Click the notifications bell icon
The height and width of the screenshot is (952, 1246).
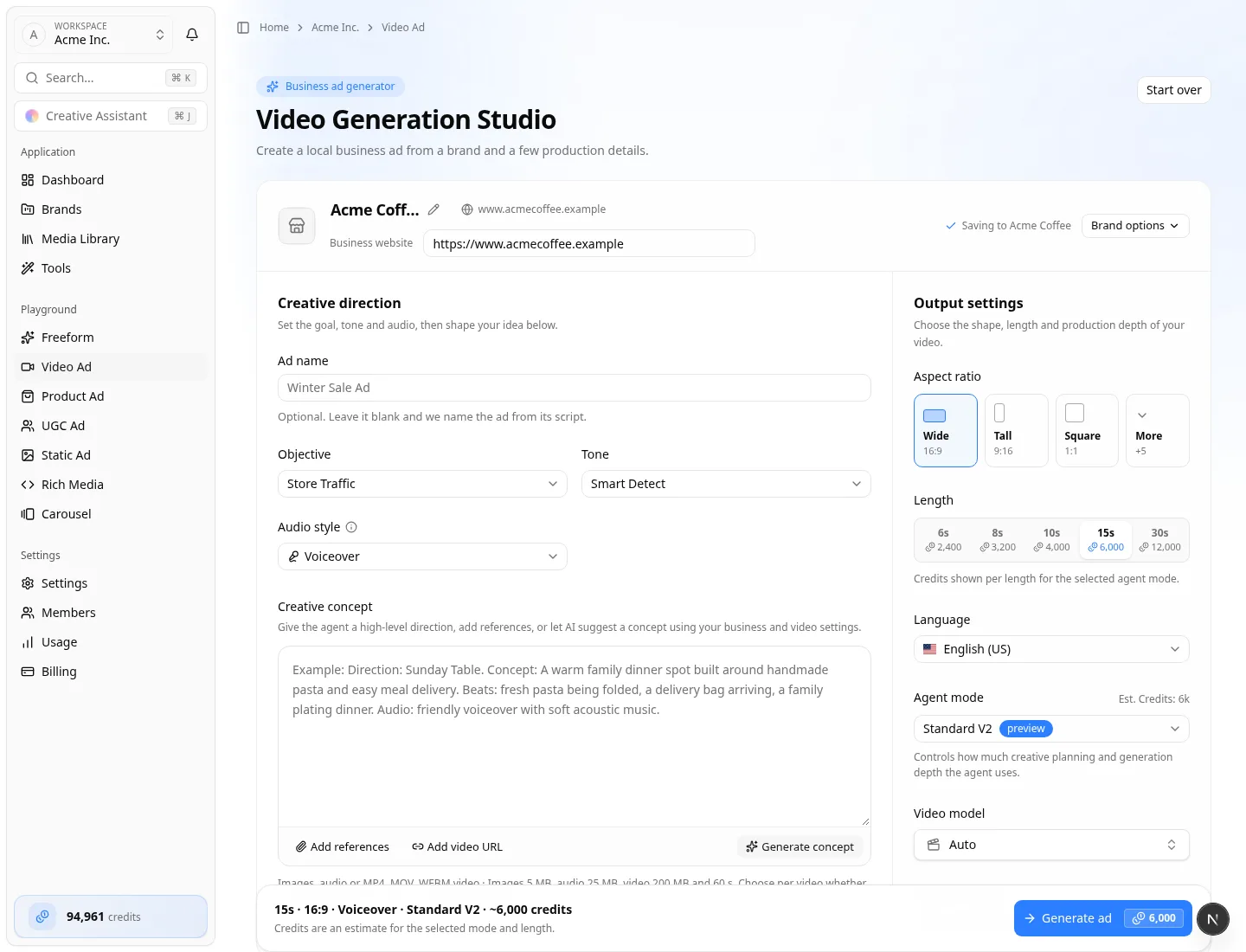192,35
